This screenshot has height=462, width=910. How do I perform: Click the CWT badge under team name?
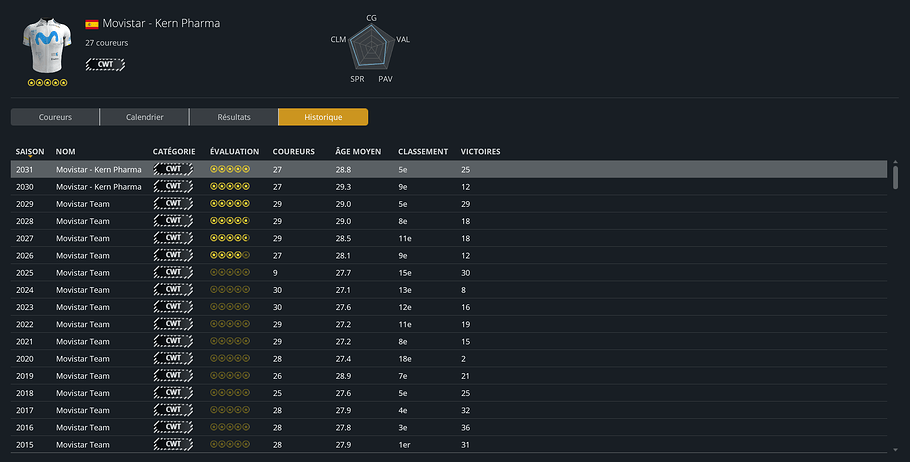coord(105,64)
